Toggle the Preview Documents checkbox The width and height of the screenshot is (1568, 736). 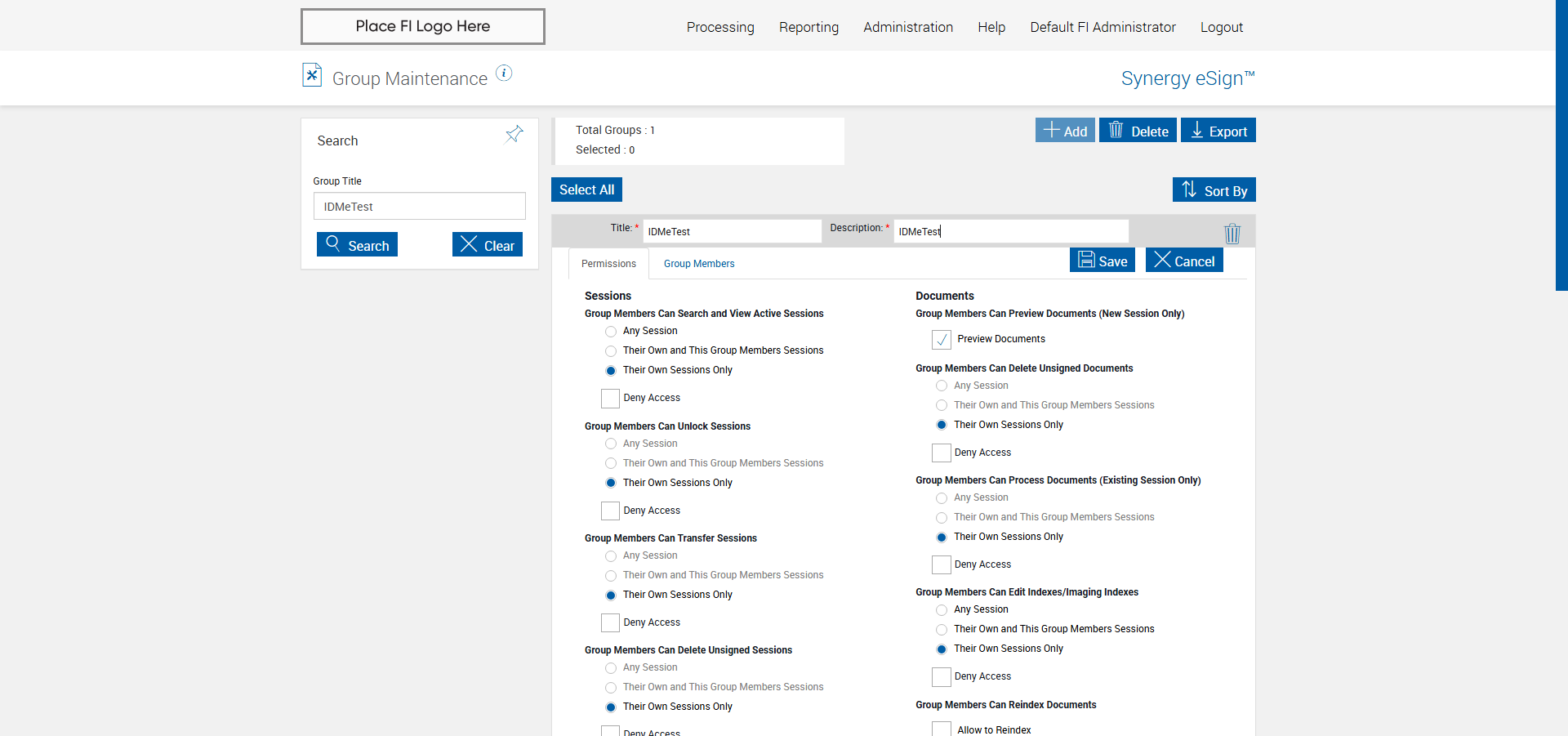942,339
